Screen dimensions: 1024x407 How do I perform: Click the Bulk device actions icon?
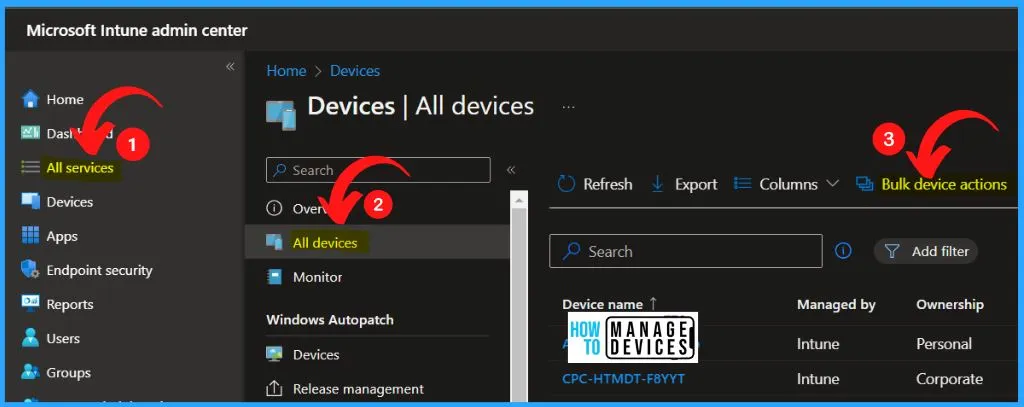(x=865, y=185)
